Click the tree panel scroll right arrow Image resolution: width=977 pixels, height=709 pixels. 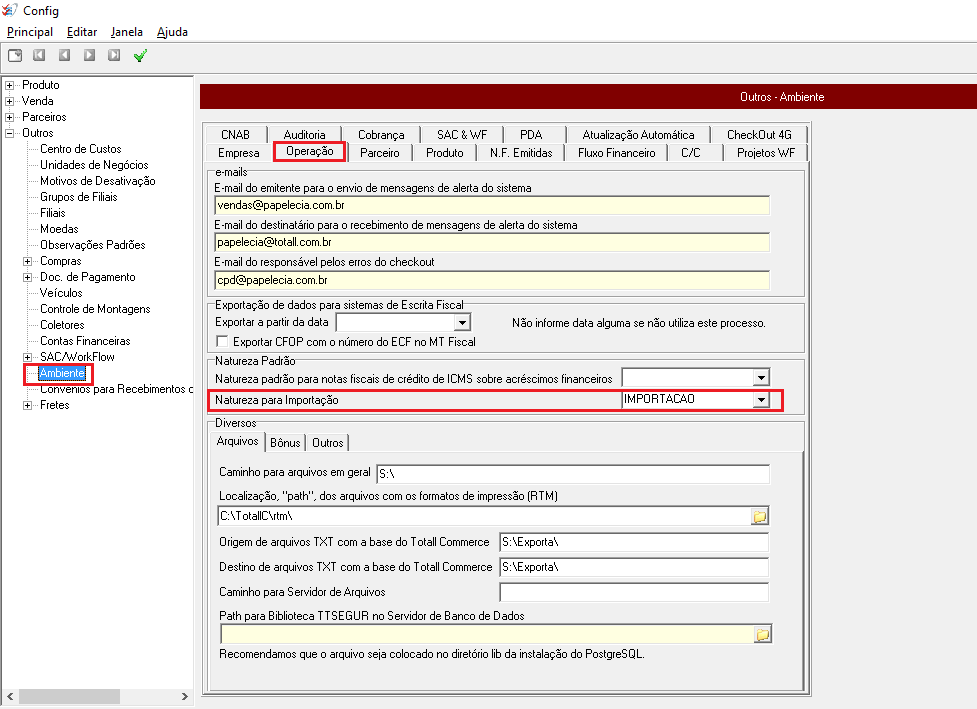pos(184,696)
